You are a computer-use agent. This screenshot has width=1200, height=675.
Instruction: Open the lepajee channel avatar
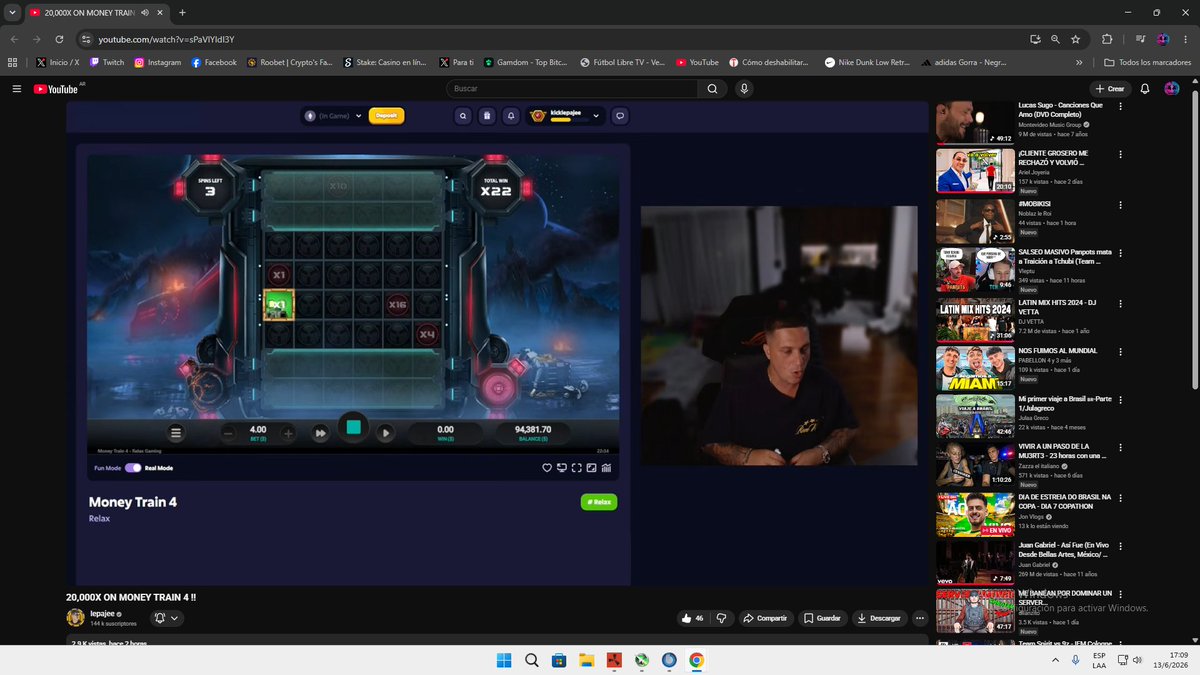(x=75, y=618)
